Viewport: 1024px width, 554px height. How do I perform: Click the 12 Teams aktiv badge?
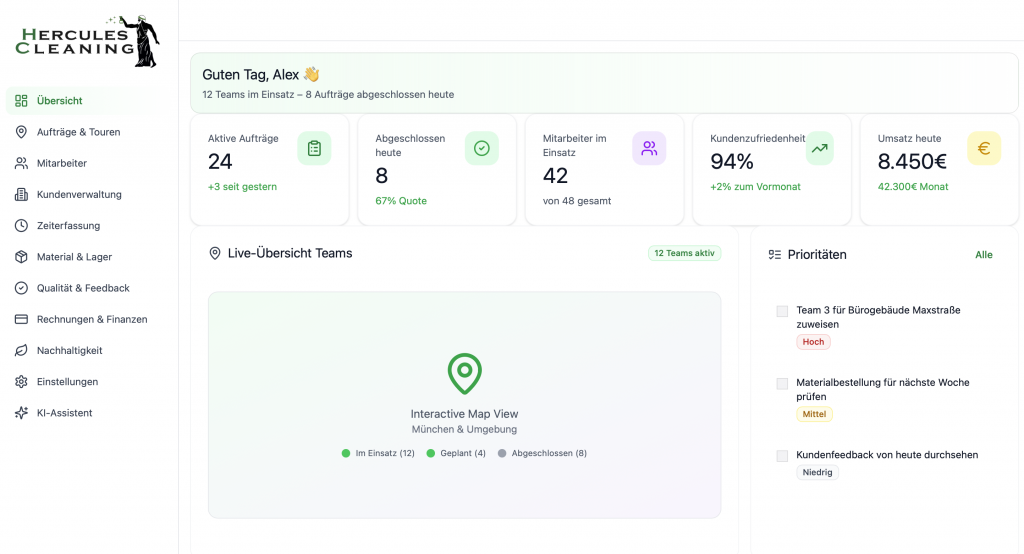pos(684,254)
